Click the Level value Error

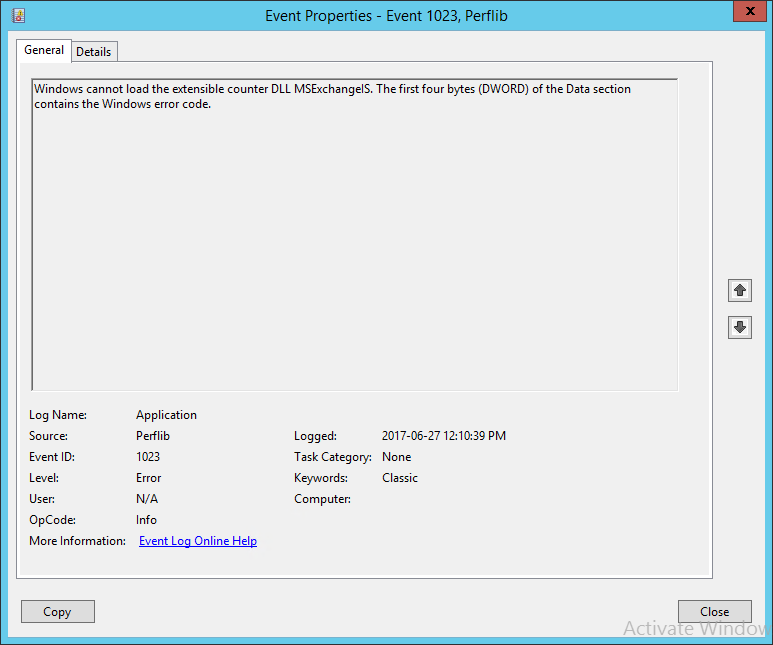click(149, 478)
